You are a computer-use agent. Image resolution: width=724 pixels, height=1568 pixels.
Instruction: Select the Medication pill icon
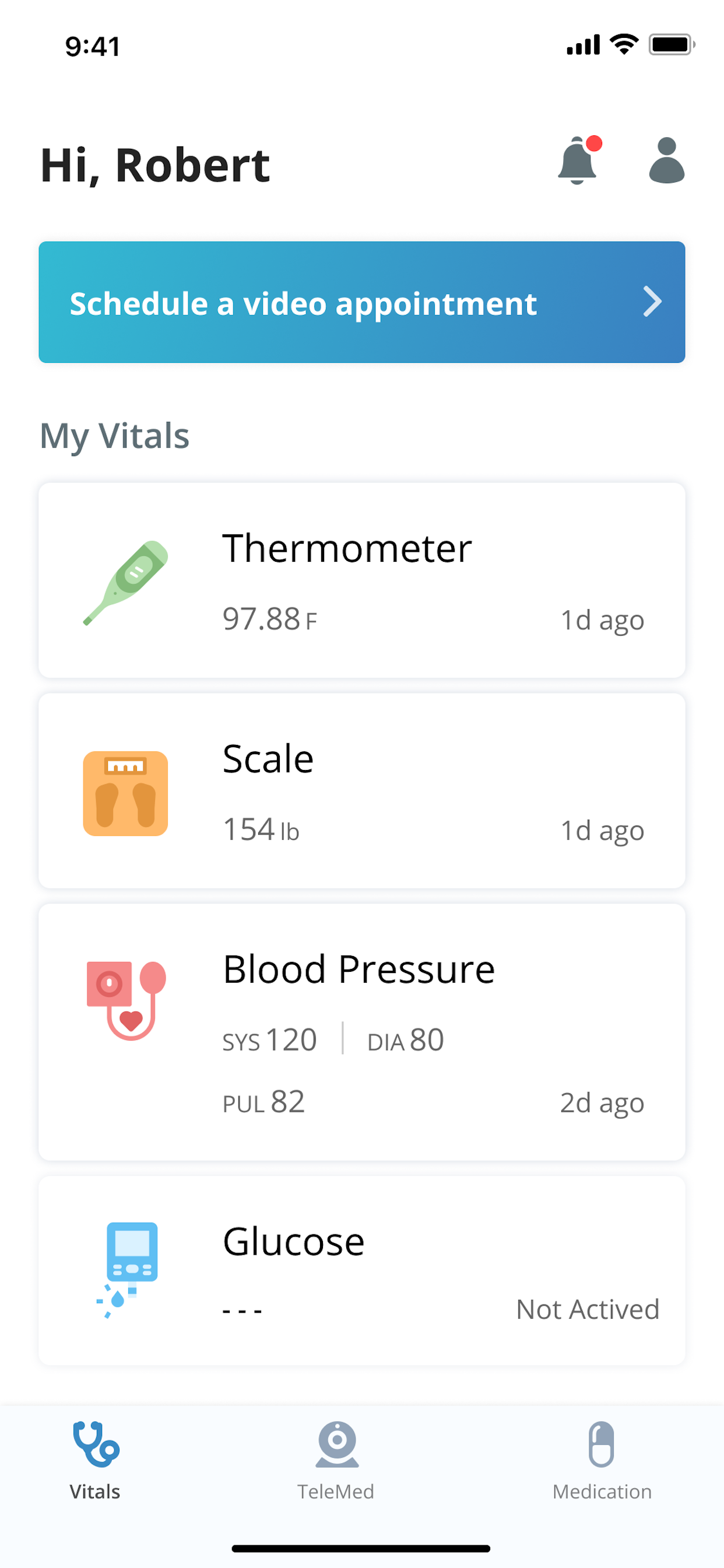[x=601, y=1444]
